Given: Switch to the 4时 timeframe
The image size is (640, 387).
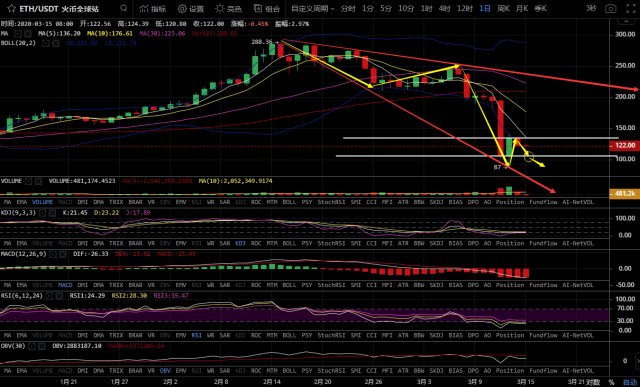Looking at the screenshot, I should click(x=444, y=8).
